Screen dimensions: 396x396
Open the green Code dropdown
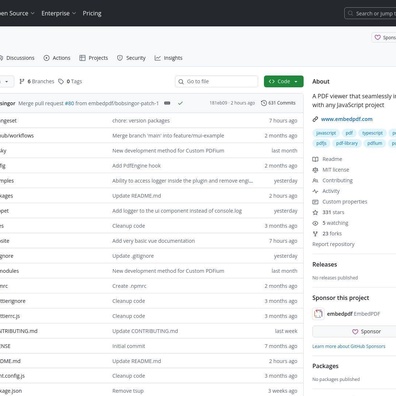[284, 81]
